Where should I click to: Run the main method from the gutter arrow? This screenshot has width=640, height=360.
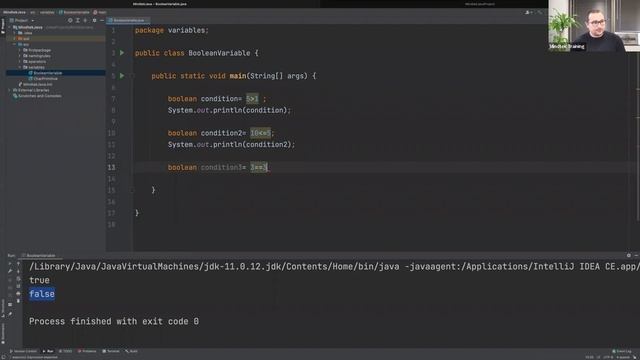[x=122, y=76]
